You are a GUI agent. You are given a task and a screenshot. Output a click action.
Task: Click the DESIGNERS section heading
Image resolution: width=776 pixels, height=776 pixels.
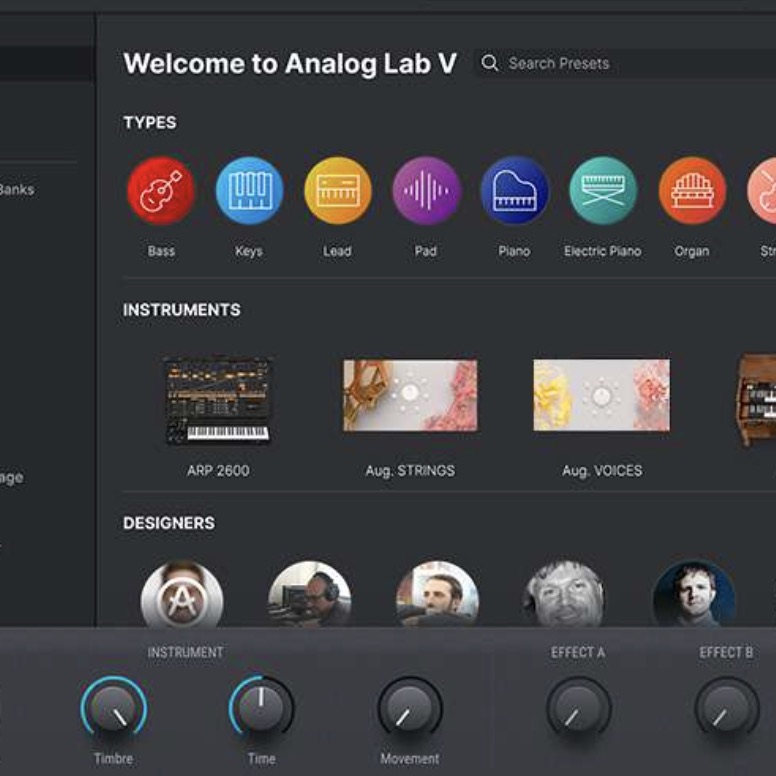169,523
